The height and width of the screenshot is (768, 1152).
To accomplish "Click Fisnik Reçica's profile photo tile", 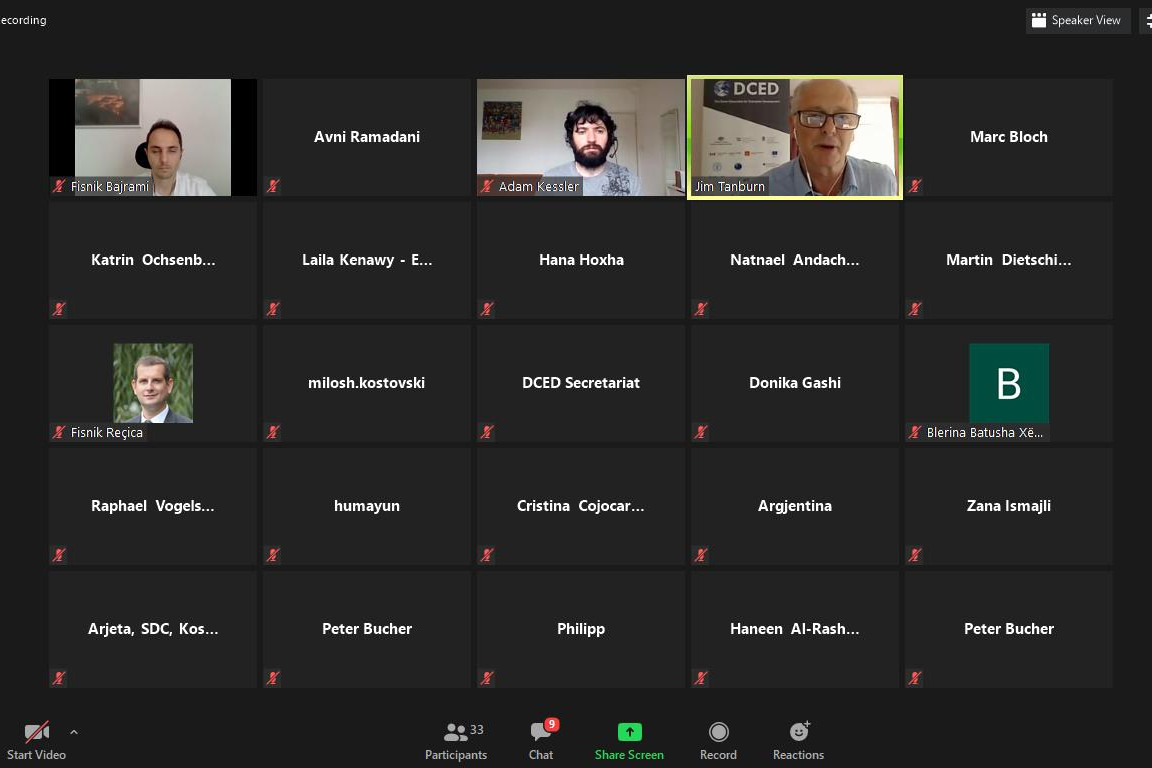I will (x=152, y=383).
